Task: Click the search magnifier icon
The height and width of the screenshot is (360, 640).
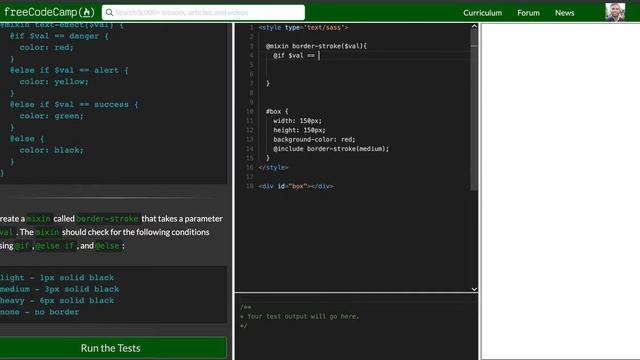Action: [x=109, y=13]
